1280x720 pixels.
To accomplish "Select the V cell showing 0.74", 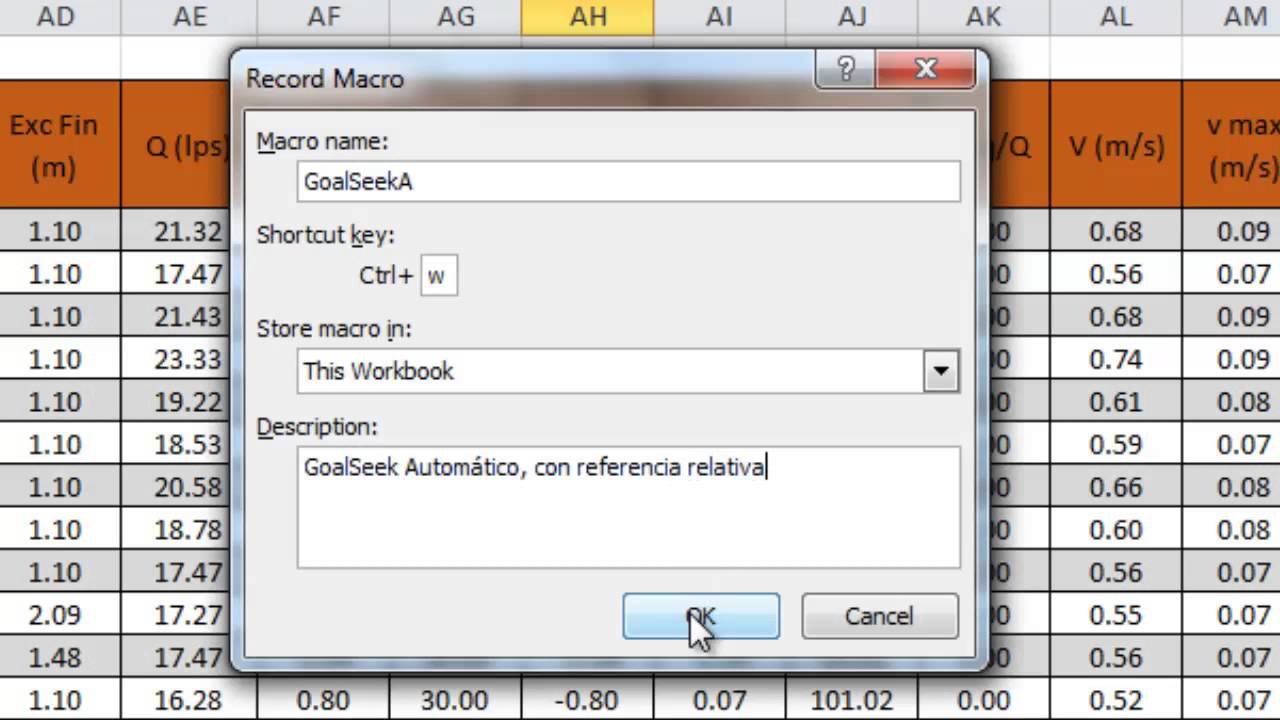I will (1115, 359).
